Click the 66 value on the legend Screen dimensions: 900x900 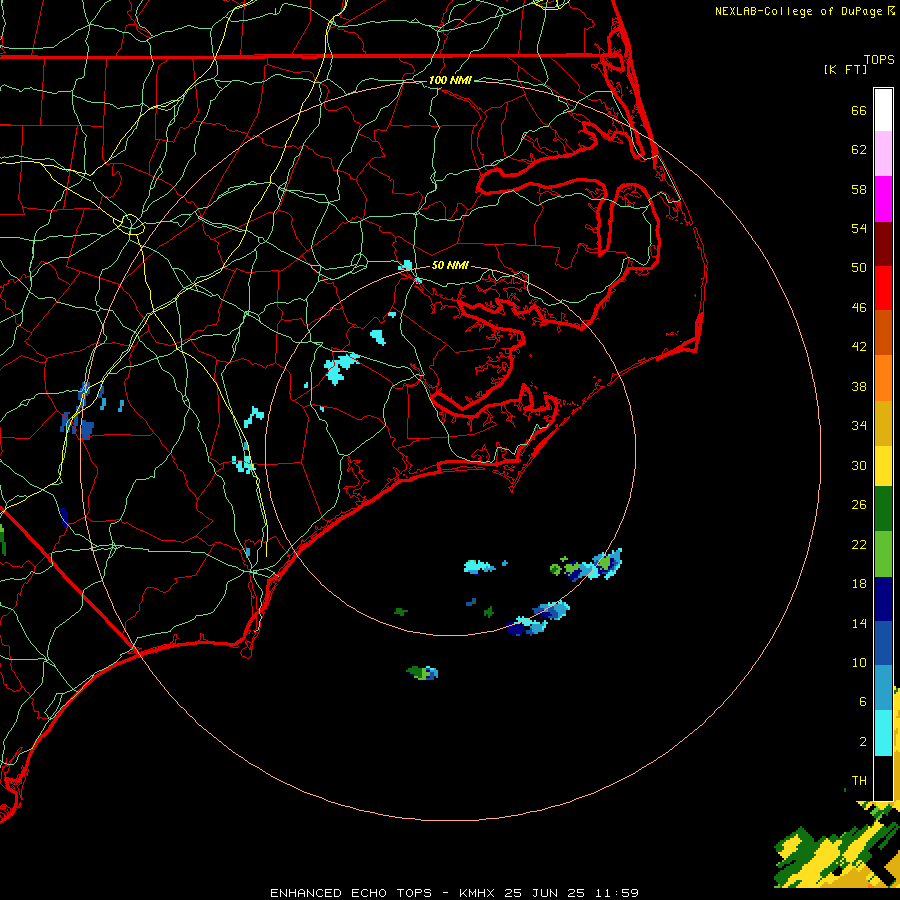[x=859, y=110]
